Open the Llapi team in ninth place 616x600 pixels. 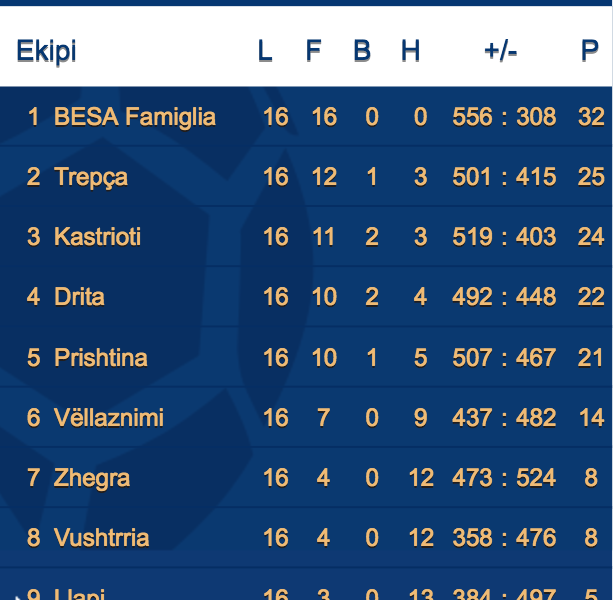click(80, 594)
